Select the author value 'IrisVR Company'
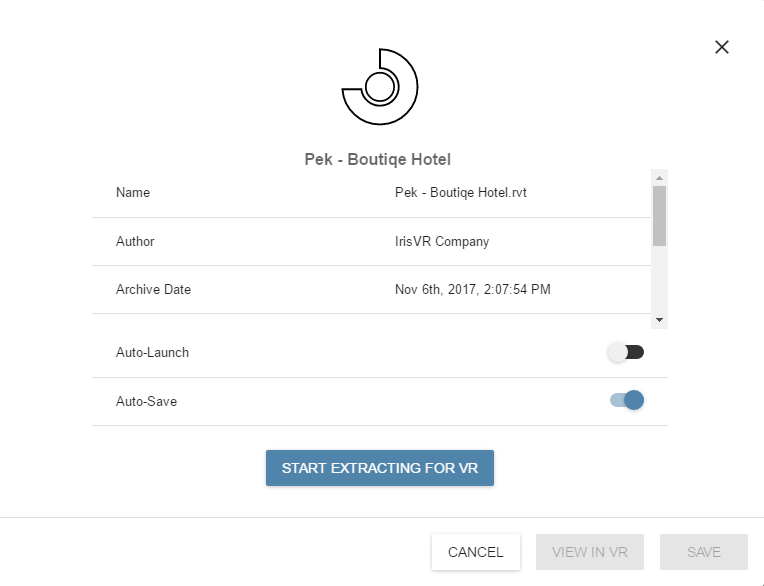764x586 pixels. pos(442,242)
